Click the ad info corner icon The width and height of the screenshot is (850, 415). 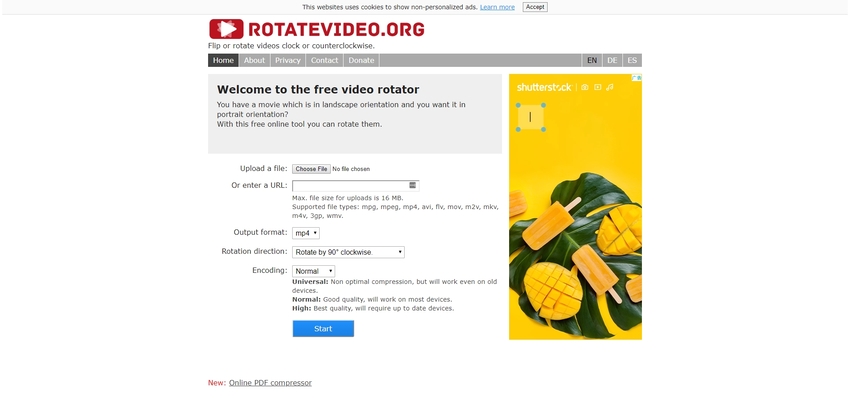point(636,78)
